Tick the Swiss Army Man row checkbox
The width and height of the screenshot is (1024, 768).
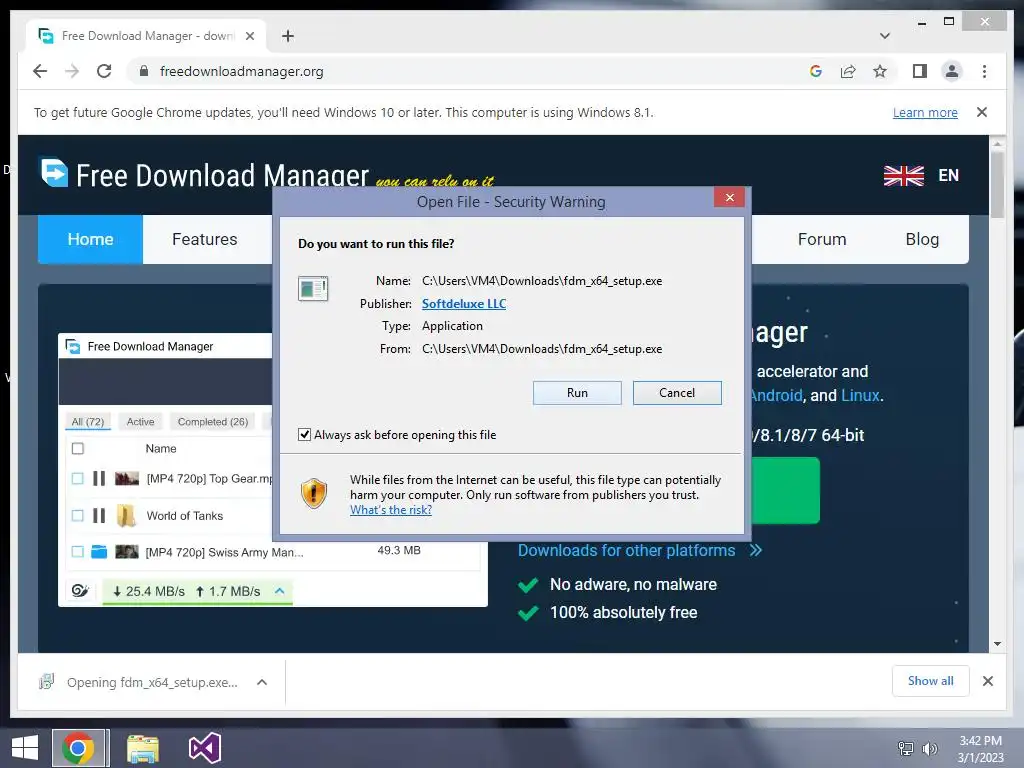click(x=78, y=552)
